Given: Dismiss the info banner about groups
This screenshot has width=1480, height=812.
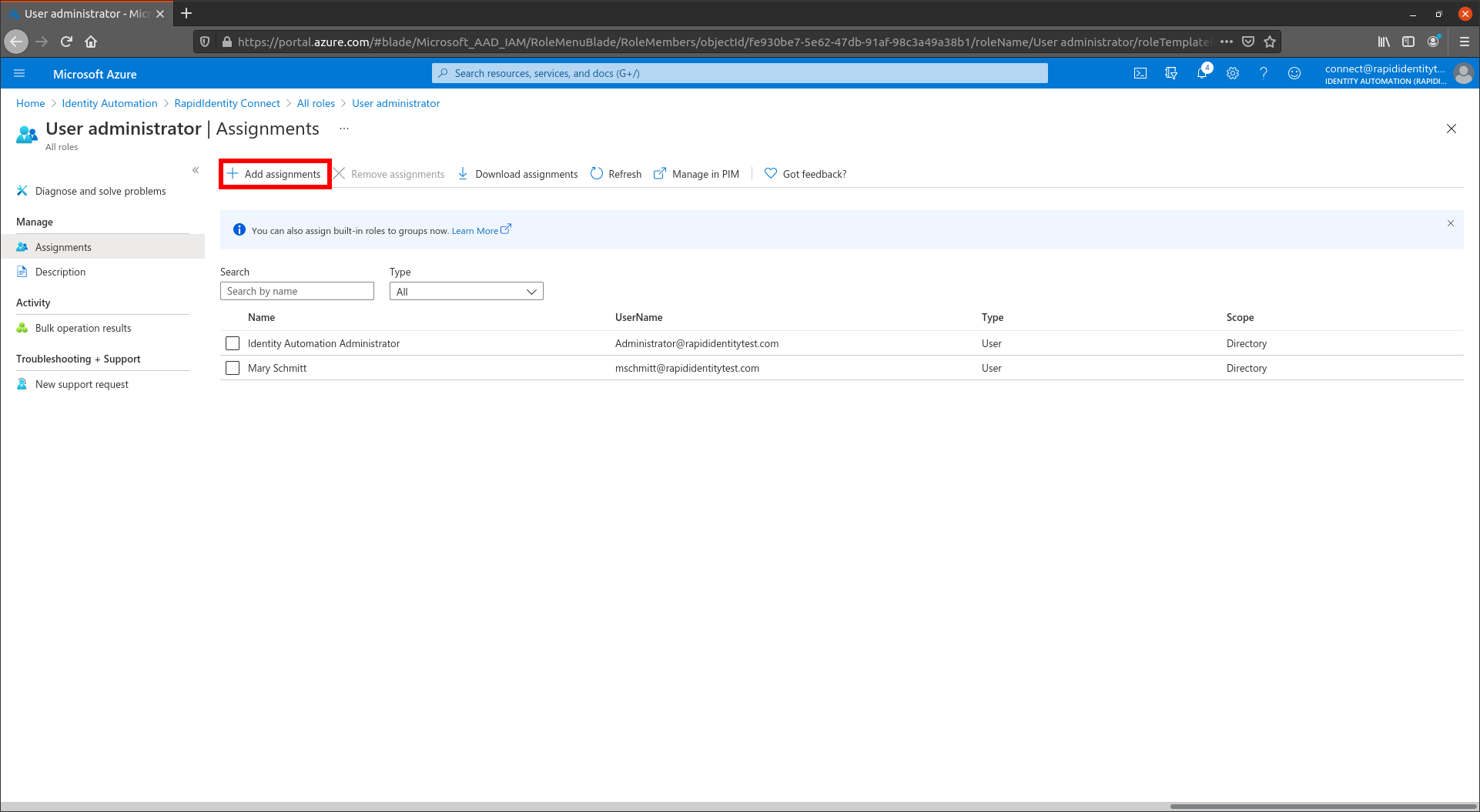Looking at the screenshot, I should click(1451, 223).
